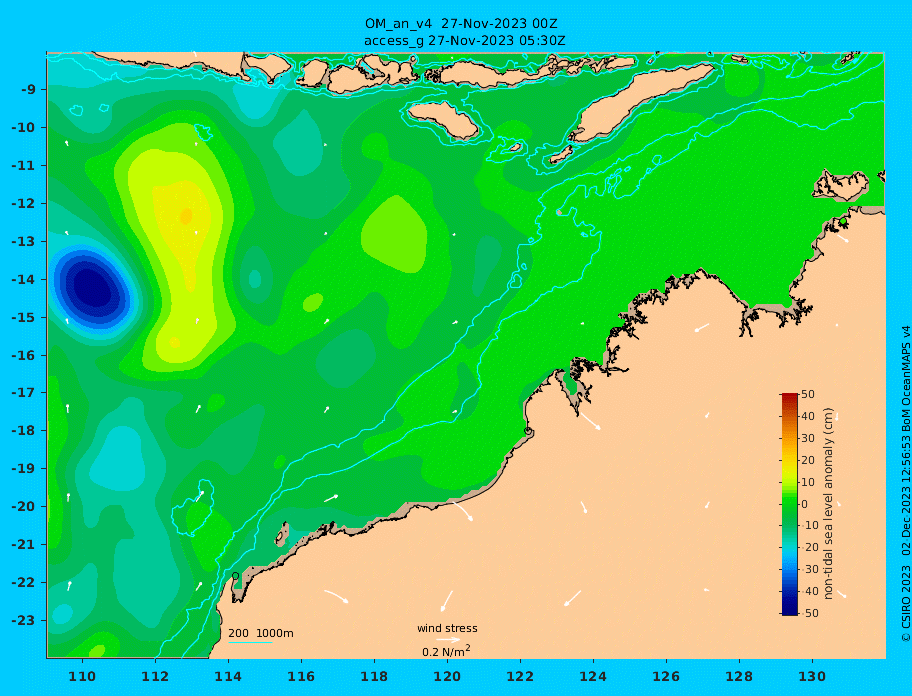This screenshot has height=696, width=912.
Task: Click the '128' longitude axis label
Action: pyautogui.click(x=739, y=676)
